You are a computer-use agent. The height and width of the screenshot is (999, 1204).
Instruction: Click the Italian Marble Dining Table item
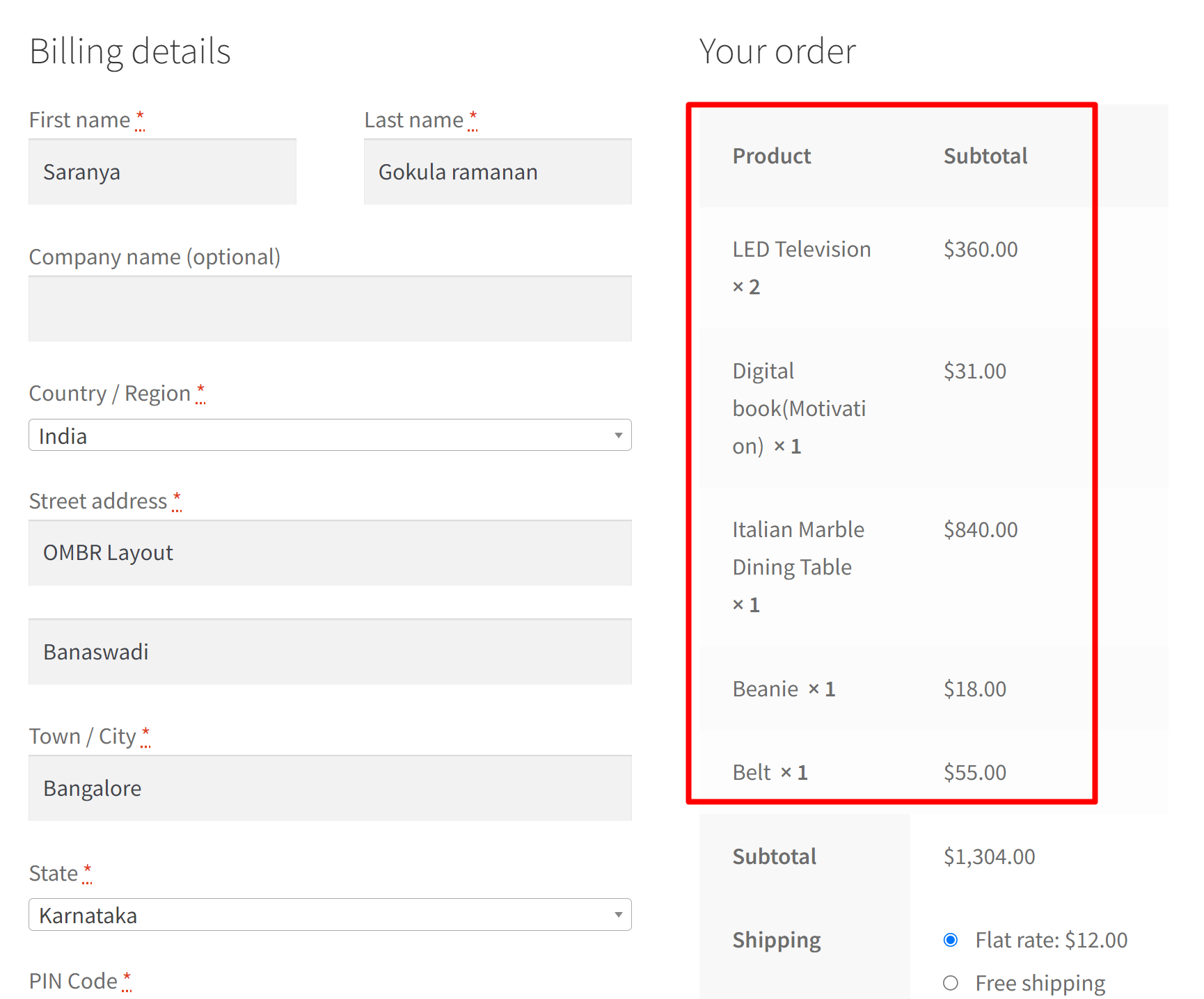click(x=798, y=548)
